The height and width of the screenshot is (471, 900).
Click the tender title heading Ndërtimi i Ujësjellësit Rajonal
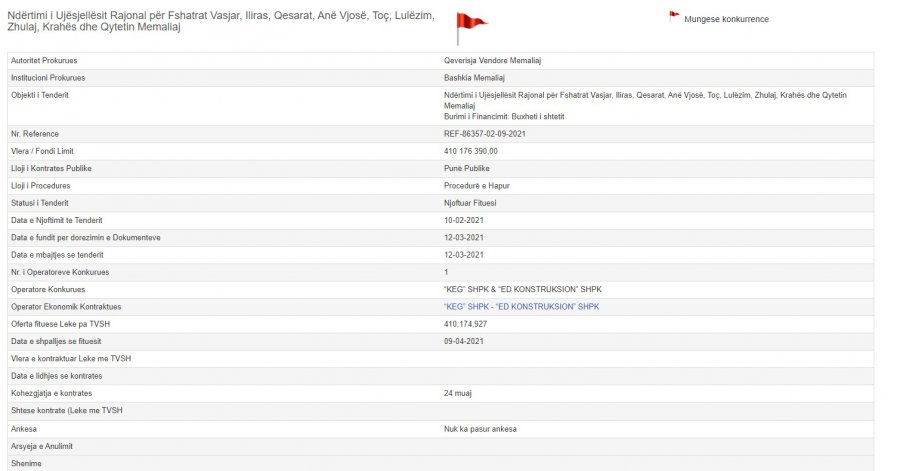pos(221,21)
